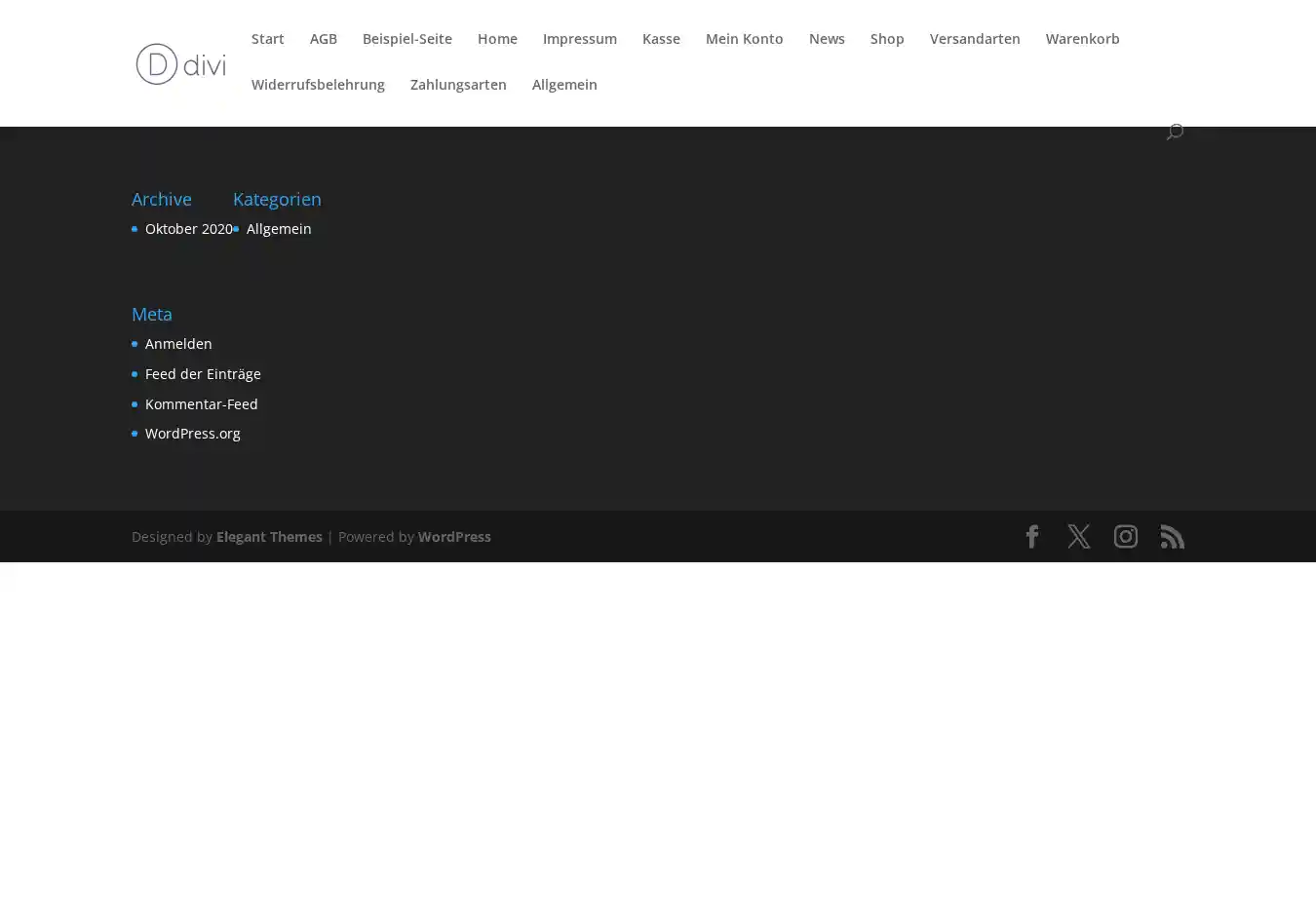The width and height of the screenshot is (1316, 916).
Task: Open the Facebook footer icon
Action: pos(1031,537)
